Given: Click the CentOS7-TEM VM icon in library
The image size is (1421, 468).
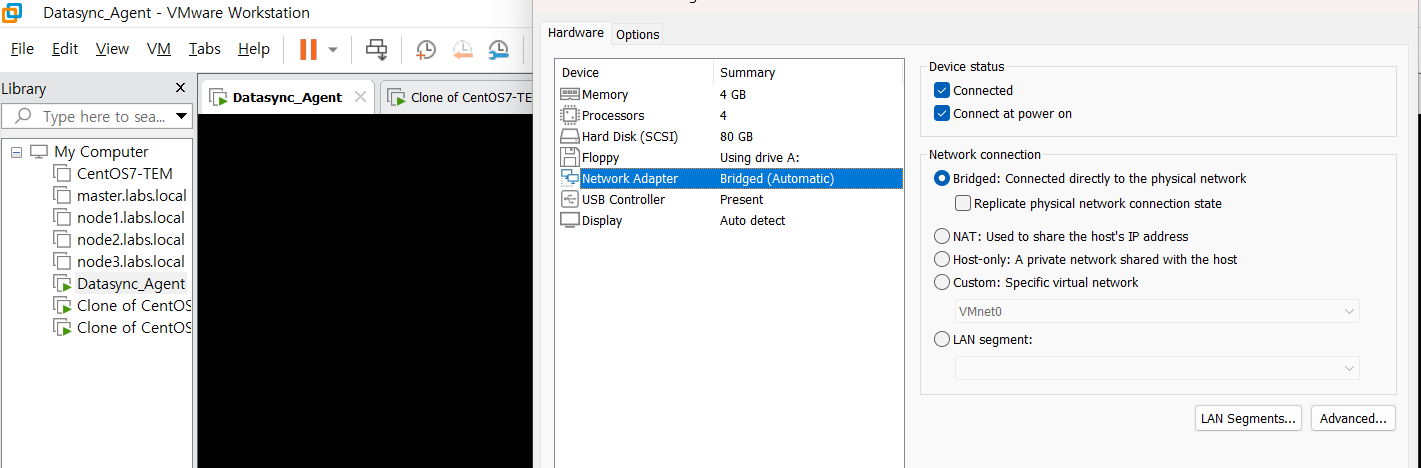Looking at the screenshot, I should pos(62,174).
